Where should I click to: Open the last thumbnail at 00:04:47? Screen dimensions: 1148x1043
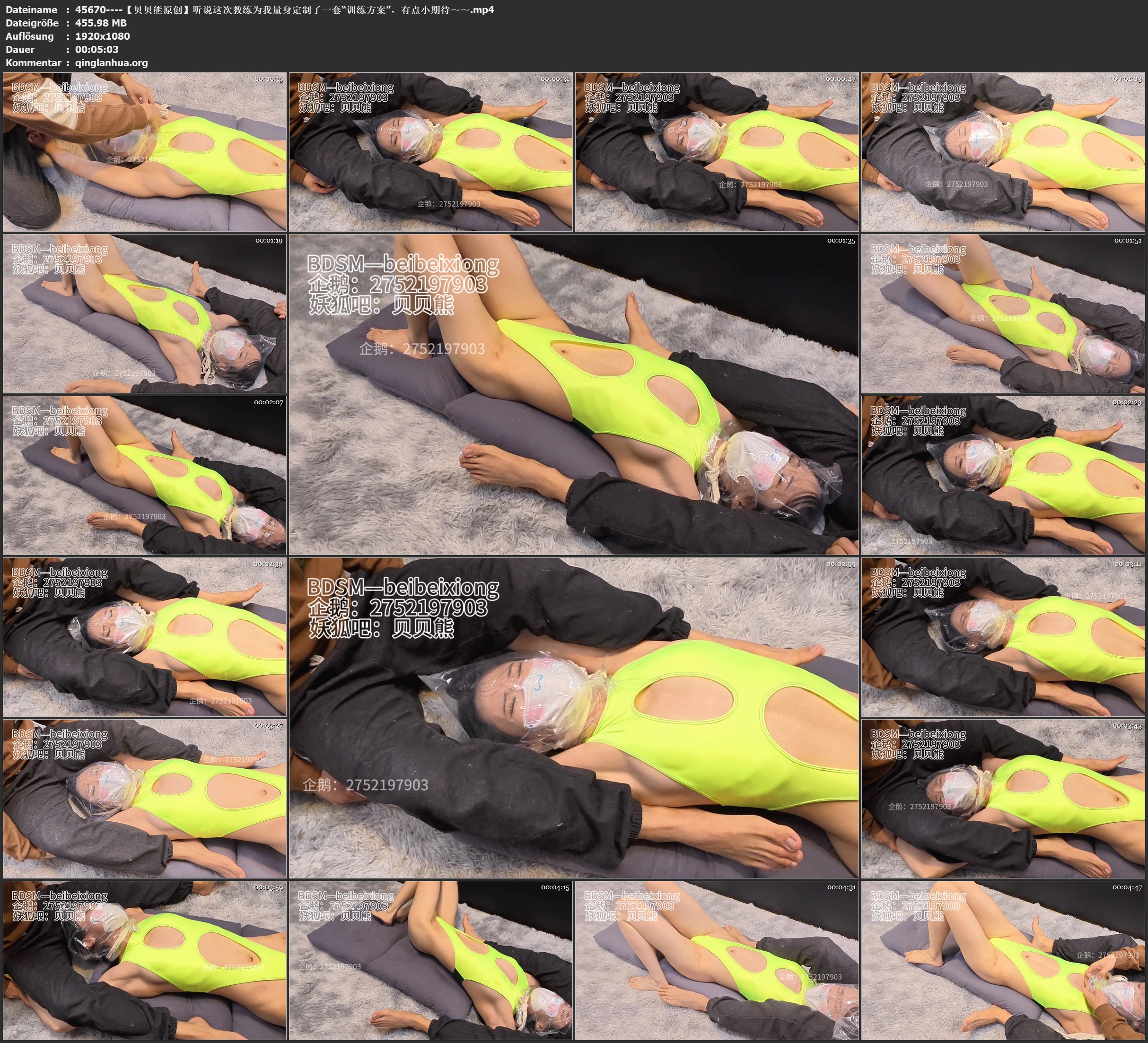click(x=1003, y=960)
